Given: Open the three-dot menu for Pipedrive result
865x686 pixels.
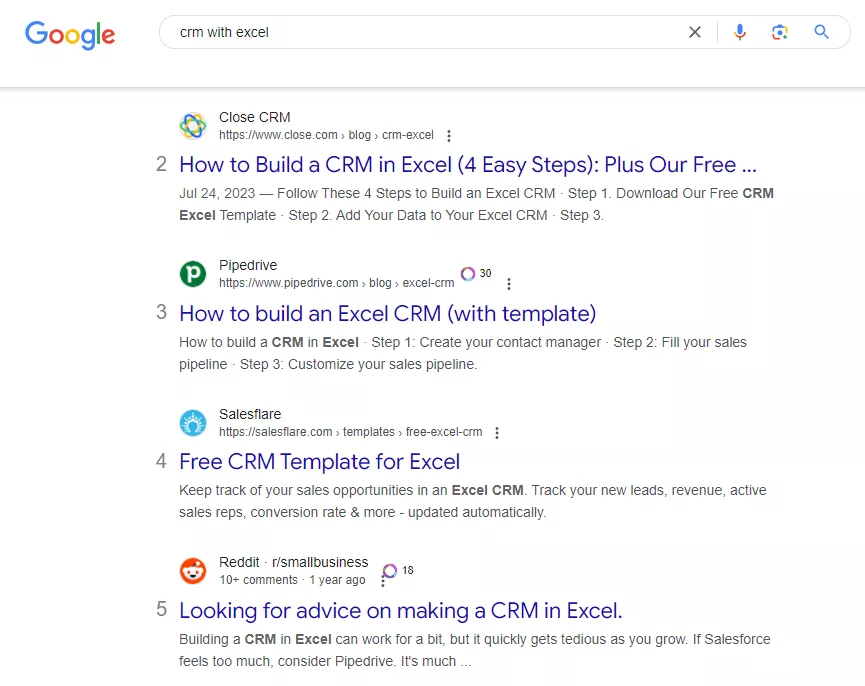Looking at the screenshot, I should tap(509, 283).
